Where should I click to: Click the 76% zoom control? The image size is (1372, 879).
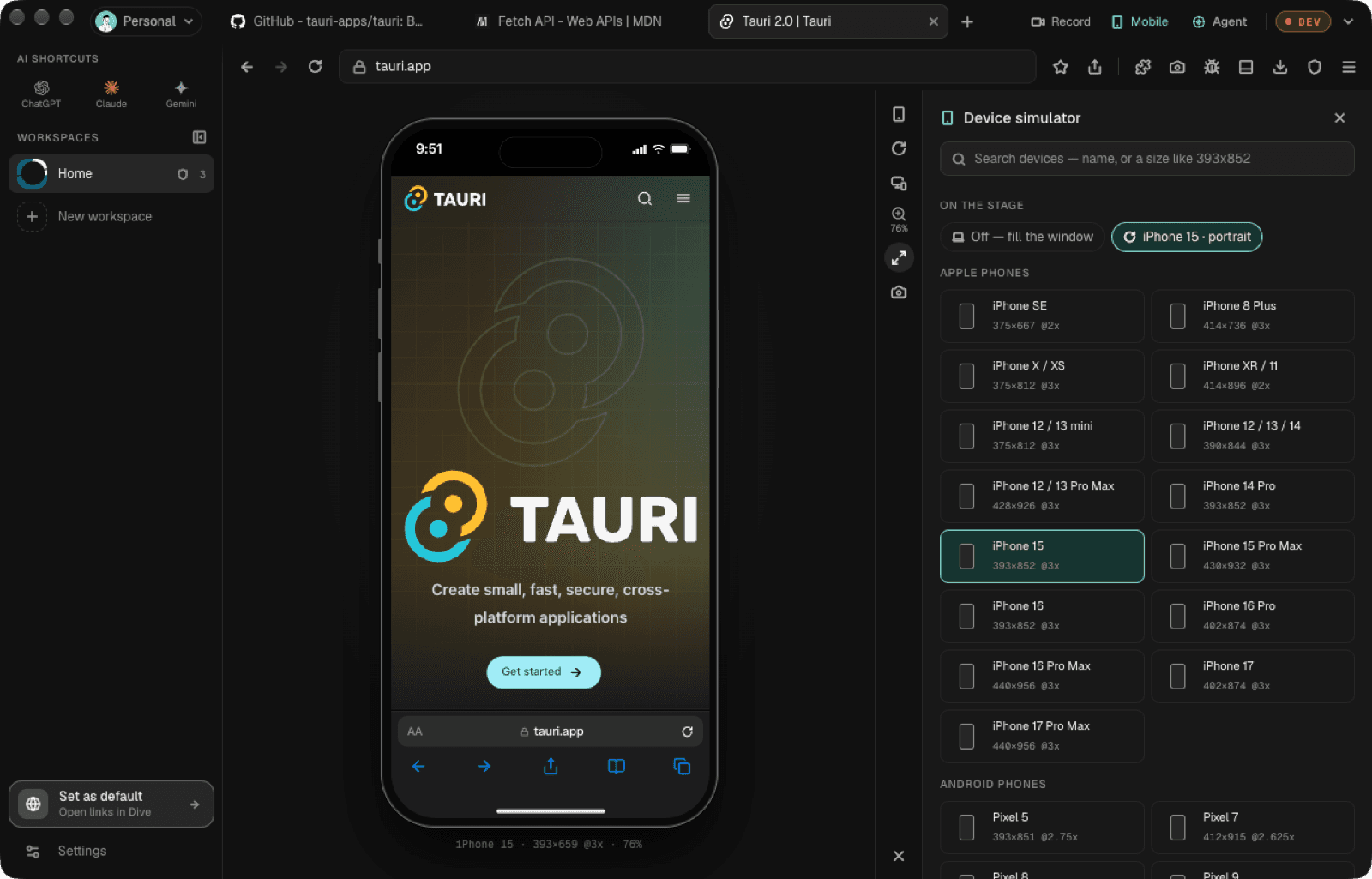(899, 220)
